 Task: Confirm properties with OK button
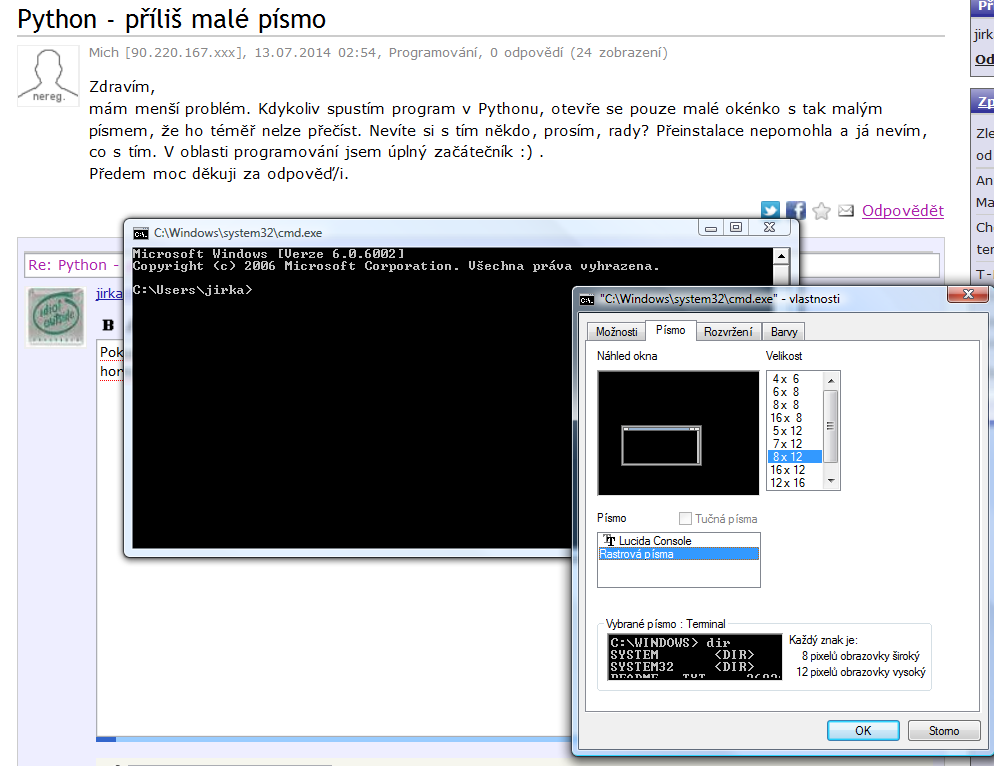point(863,730)
